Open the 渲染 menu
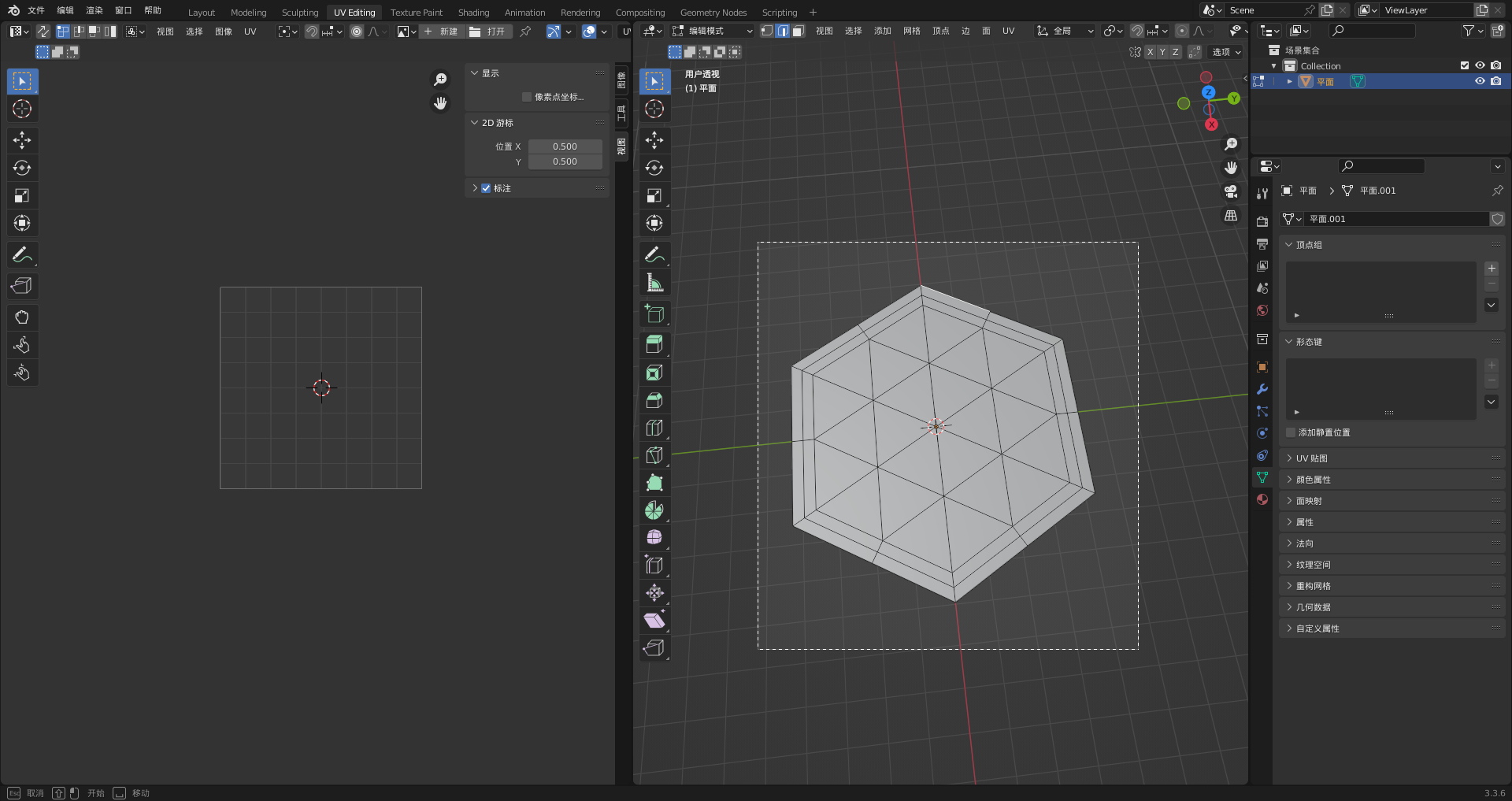Viewport: 1512px width, 801px height. click(94, 10)
